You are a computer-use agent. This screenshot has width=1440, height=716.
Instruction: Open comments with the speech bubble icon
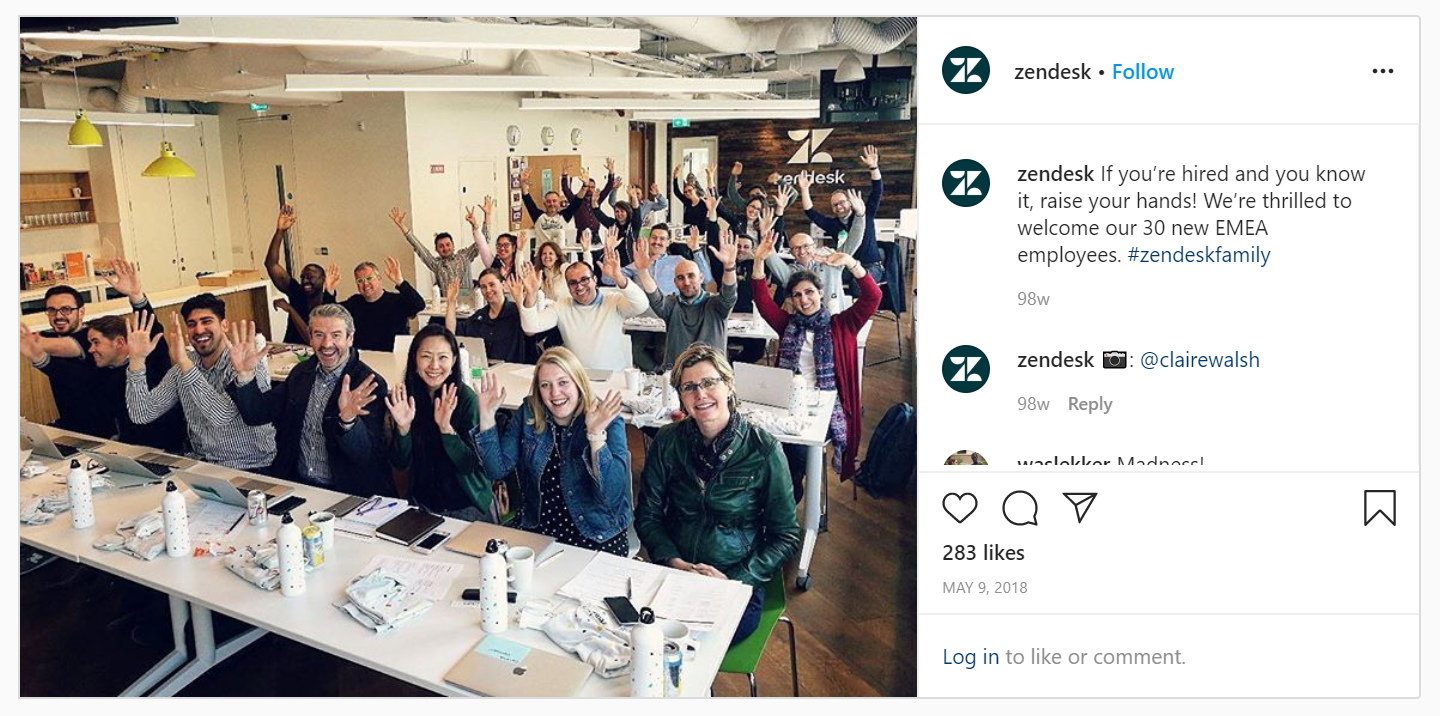point(1020,508)
